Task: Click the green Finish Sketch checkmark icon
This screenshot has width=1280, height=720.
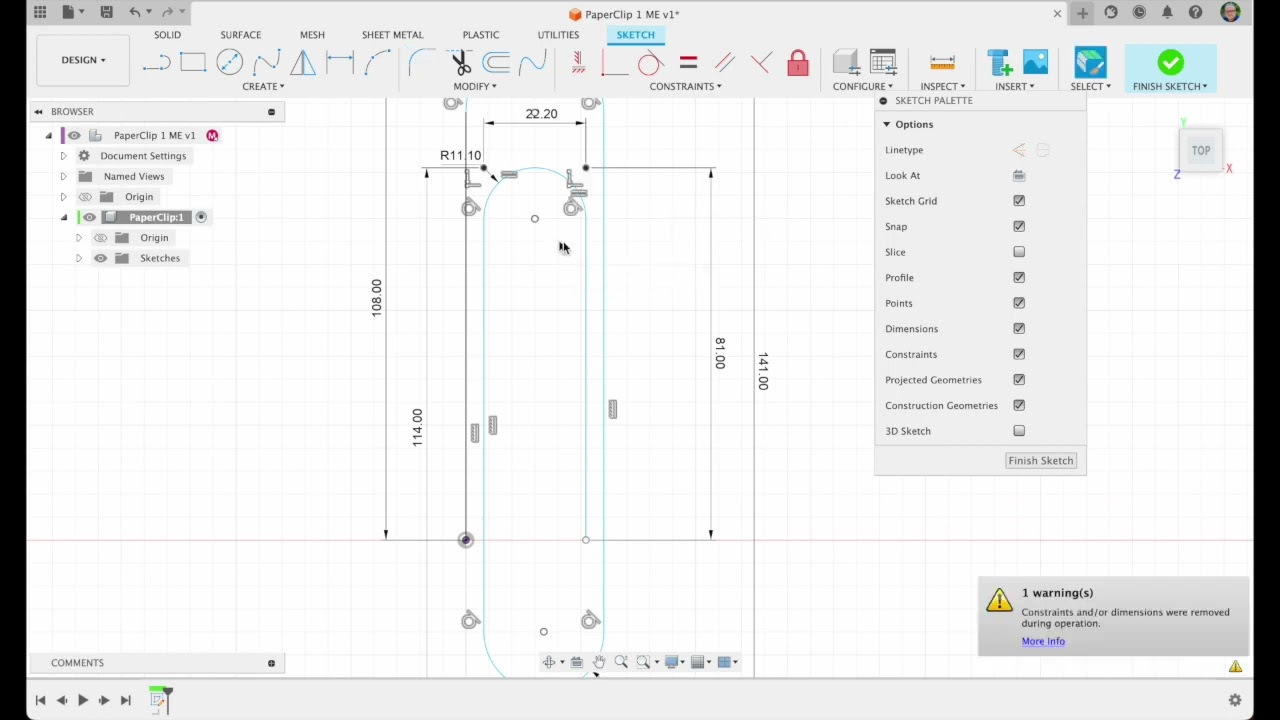Action: (x=1170, y=63)
